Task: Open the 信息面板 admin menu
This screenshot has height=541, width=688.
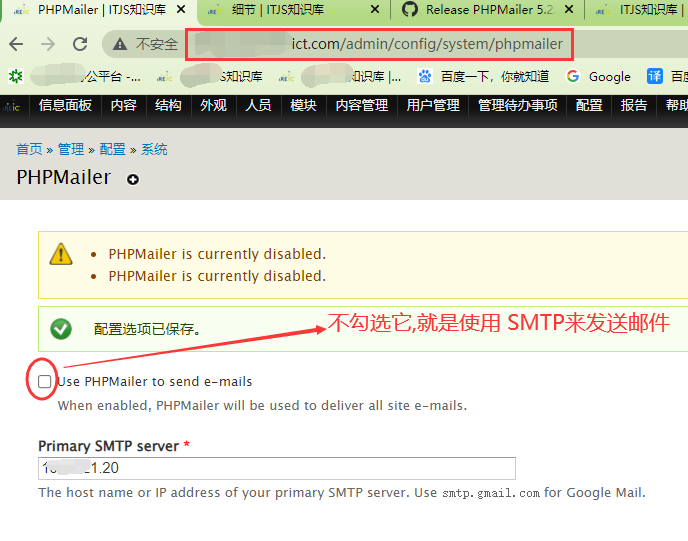Action: tap(65, 105)
